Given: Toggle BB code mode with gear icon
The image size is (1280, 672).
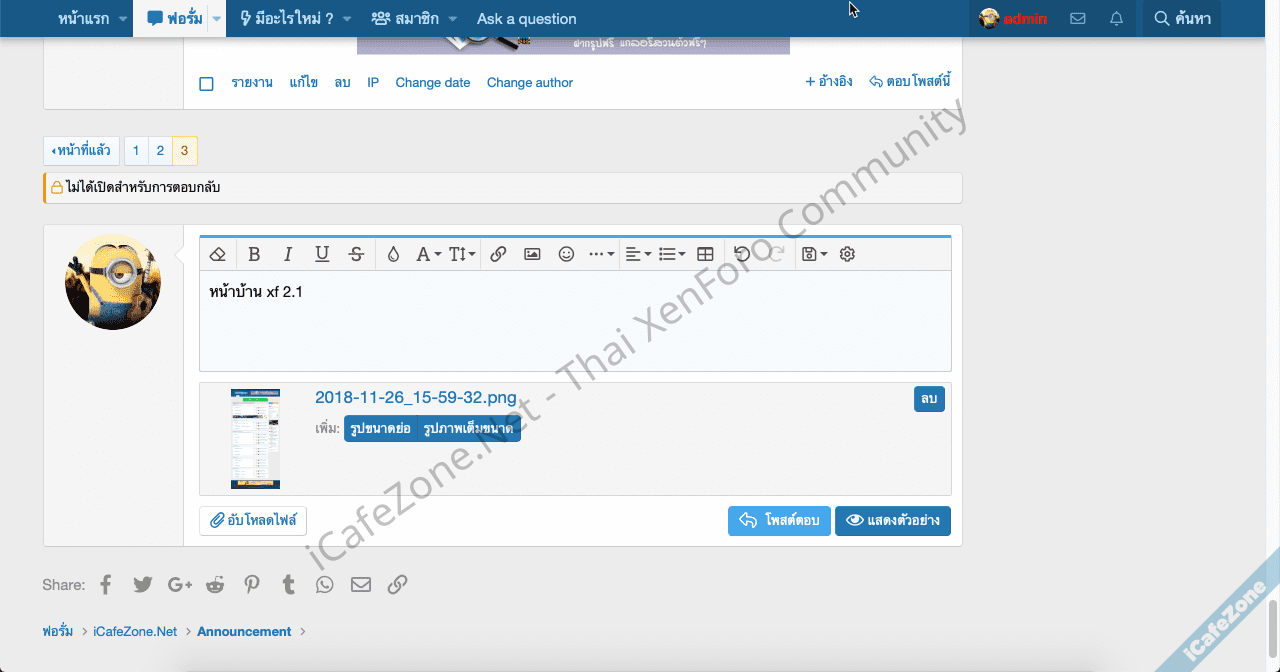Looking at the screenshot, I should [x=847, y=254].
